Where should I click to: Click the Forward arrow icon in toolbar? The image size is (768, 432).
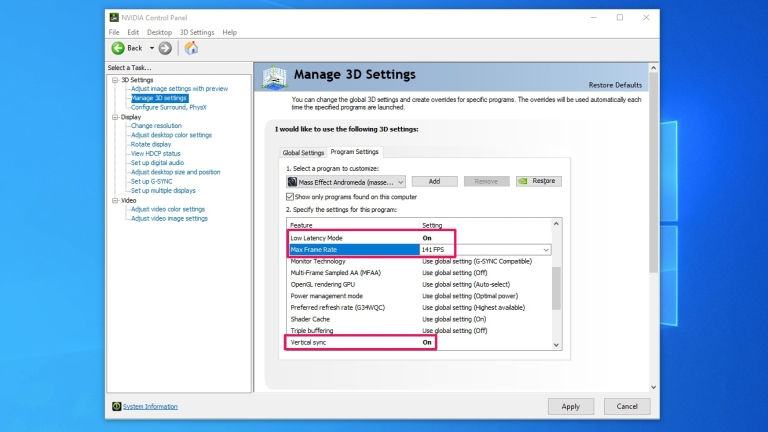click(x=165, y=48)
